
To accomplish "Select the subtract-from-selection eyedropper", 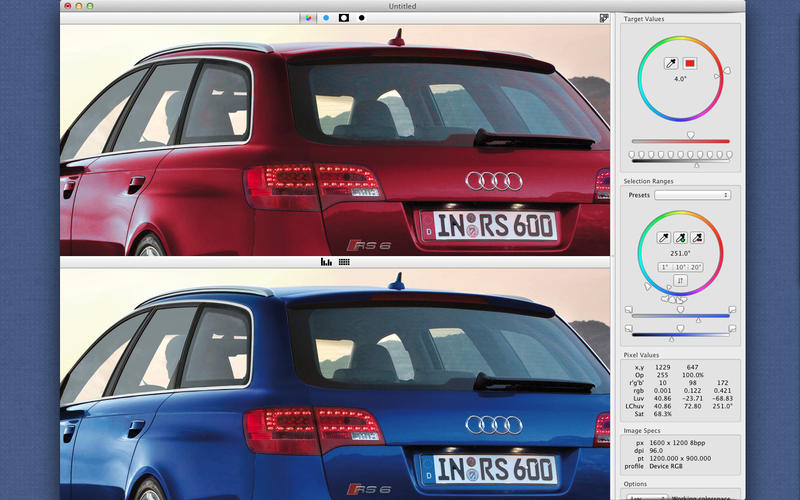I will 697,238.
